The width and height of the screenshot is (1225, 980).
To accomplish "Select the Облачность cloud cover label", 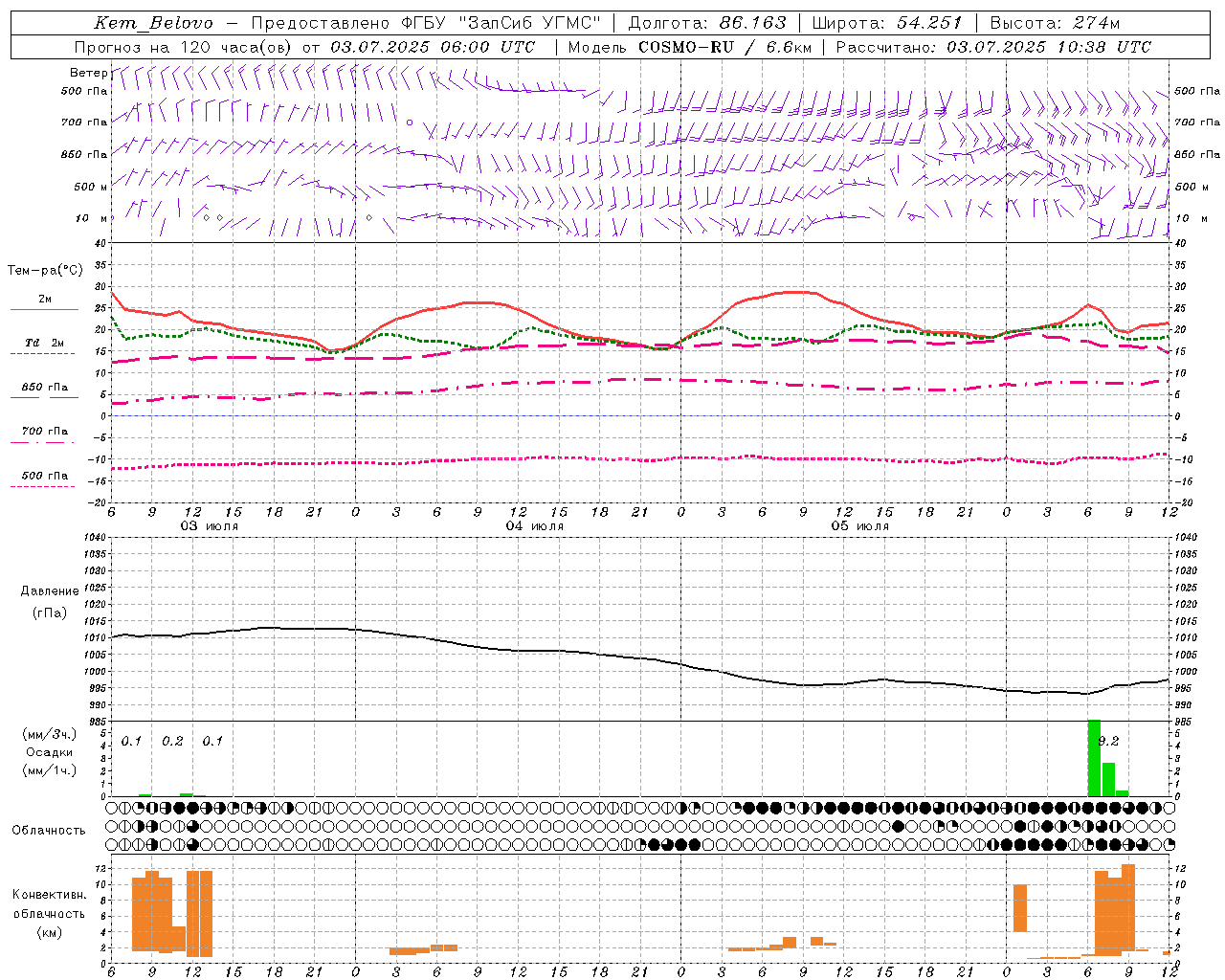I will (49, 831).
